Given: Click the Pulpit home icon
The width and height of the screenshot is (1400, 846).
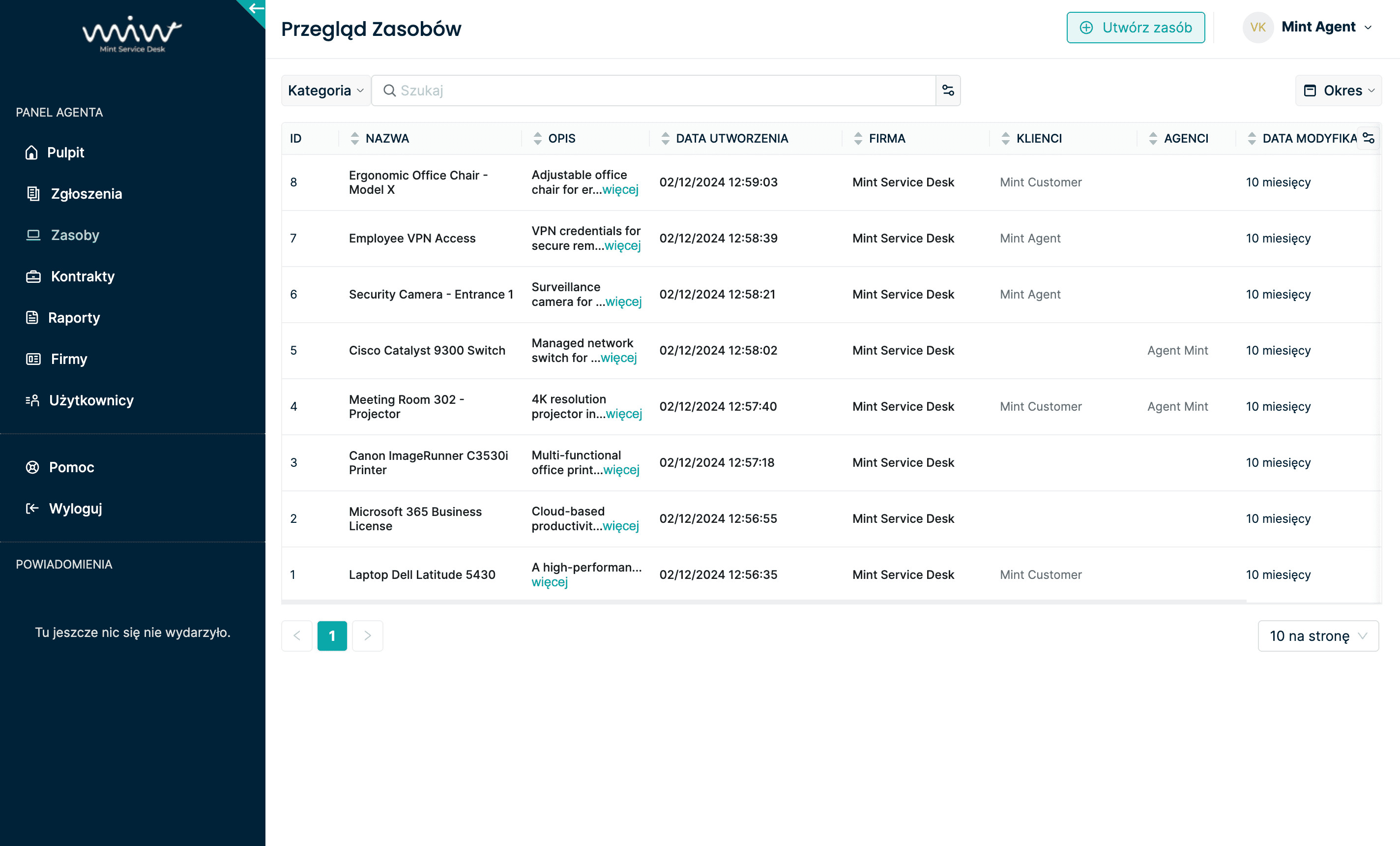Looking at the screenshot, I should tap(32, 152).
